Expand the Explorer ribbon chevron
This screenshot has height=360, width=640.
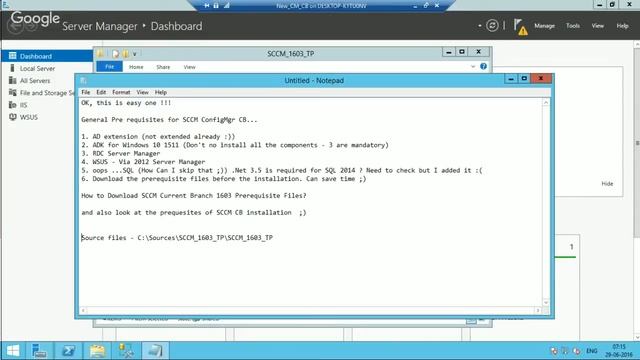[x=473, y=67]
